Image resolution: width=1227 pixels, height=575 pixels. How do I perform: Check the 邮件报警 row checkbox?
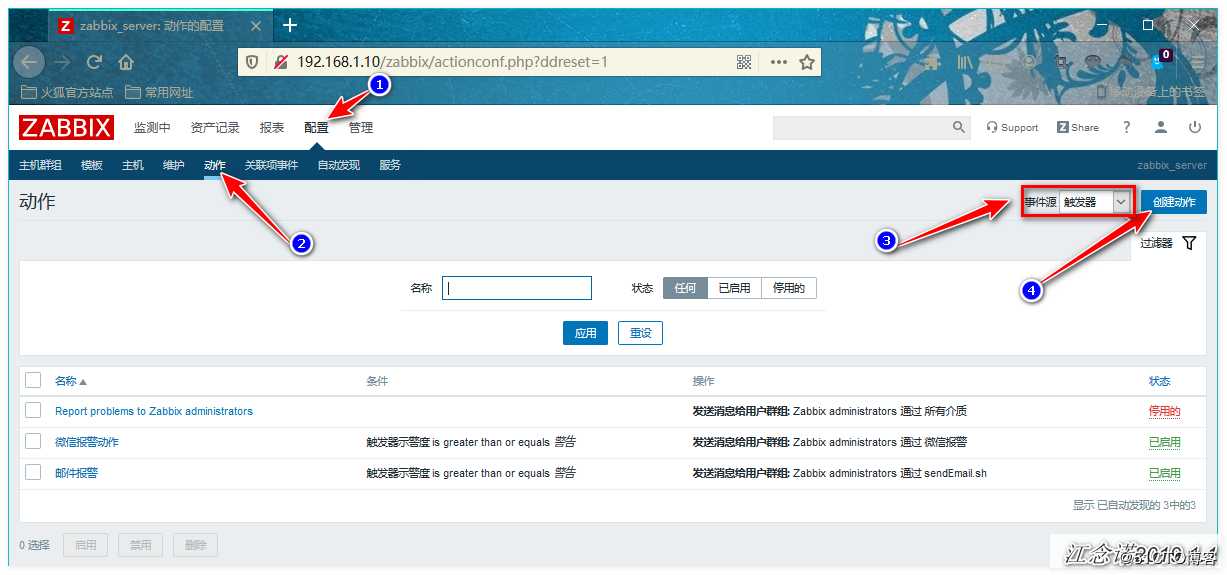pos(33,473)
